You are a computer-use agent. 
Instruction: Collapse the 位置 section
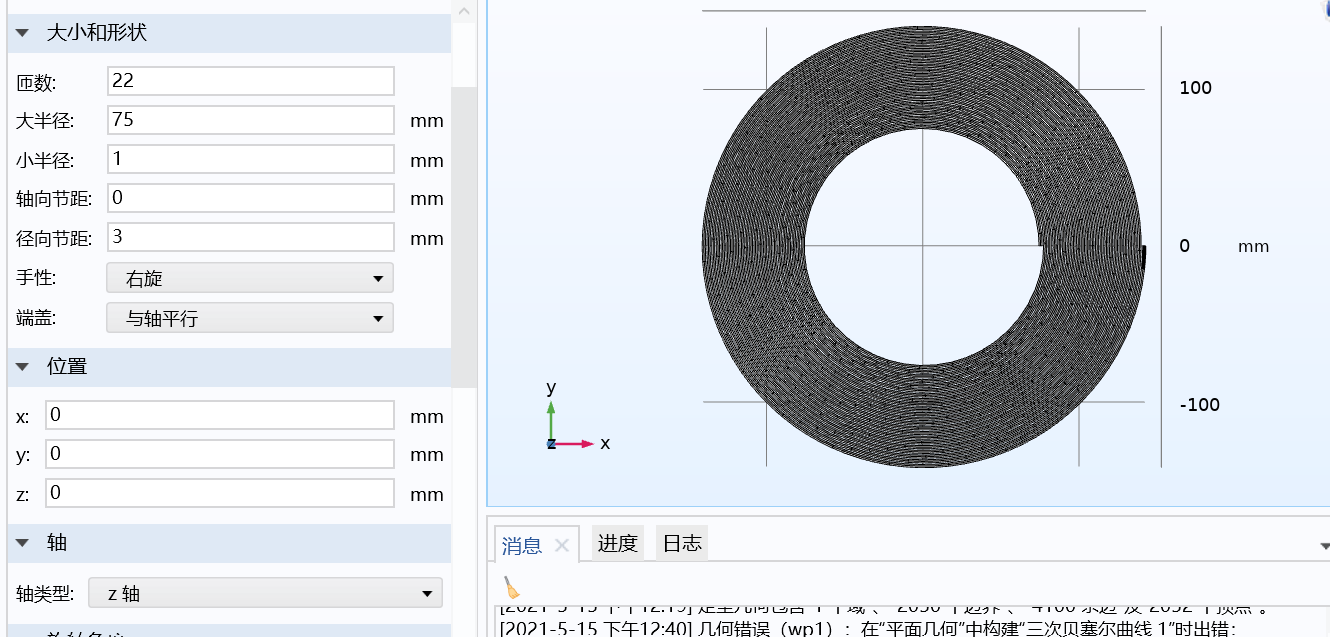click(21, 366)
